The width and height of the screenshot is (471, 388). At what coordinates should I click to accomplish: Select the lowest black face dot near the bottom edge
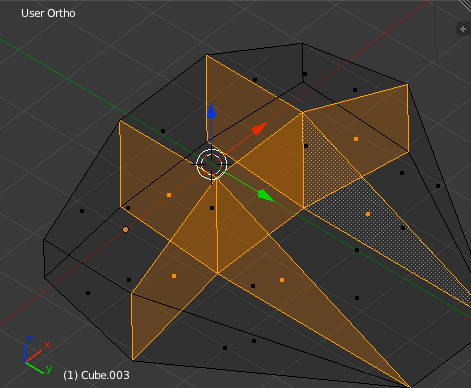[225, 348]
